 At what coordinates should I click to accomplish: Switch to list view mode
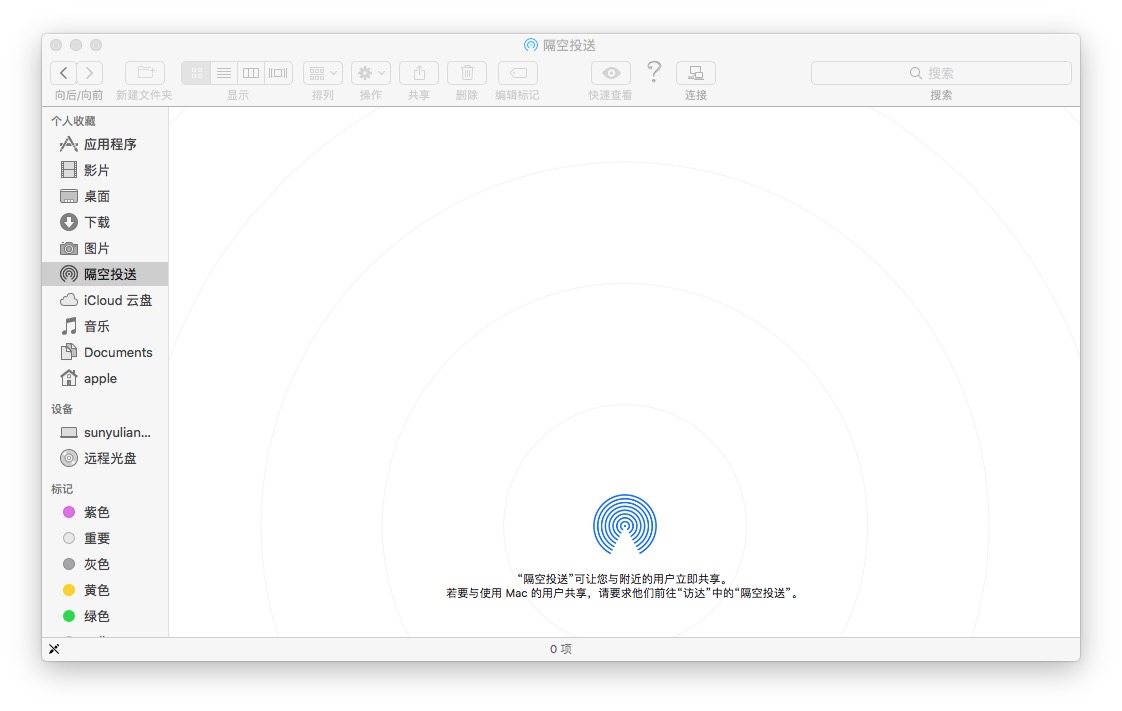coord(224,73)
